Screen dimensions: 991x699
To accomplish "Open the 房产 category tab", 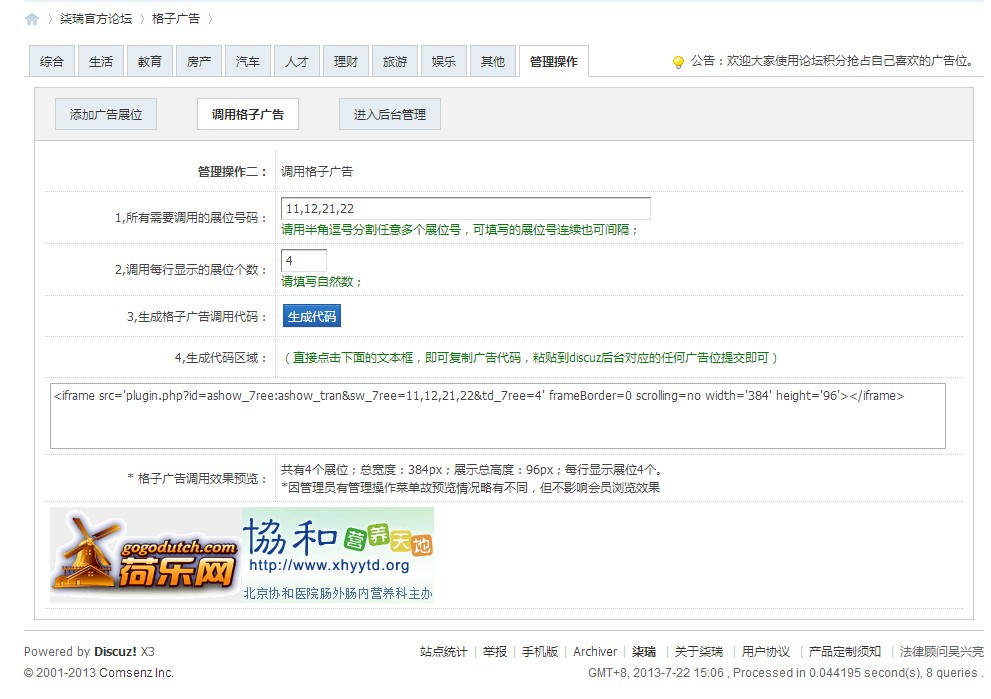I will [x=199, y=62].
